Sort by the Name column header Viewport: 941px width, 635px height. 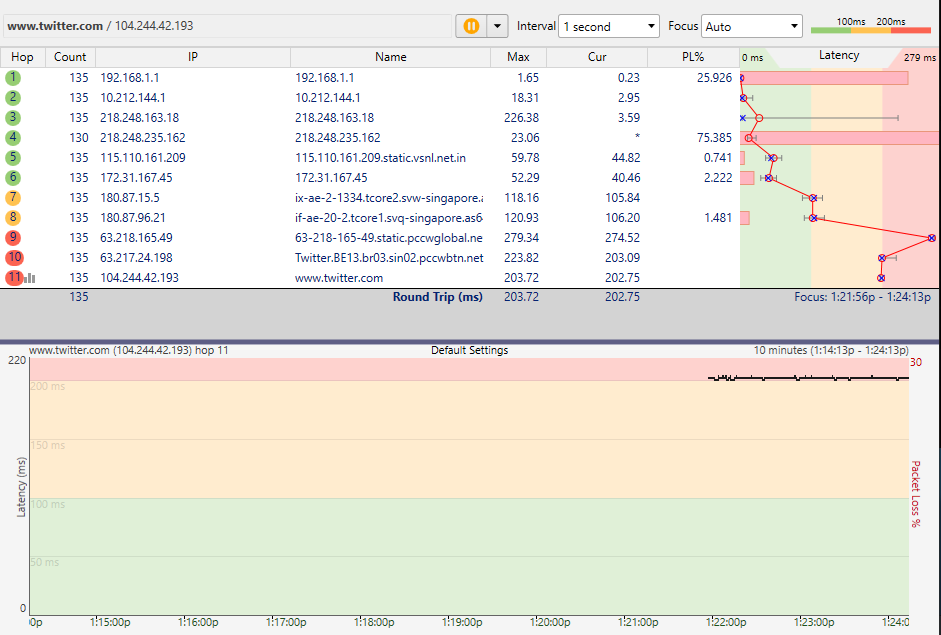point(391,57)
